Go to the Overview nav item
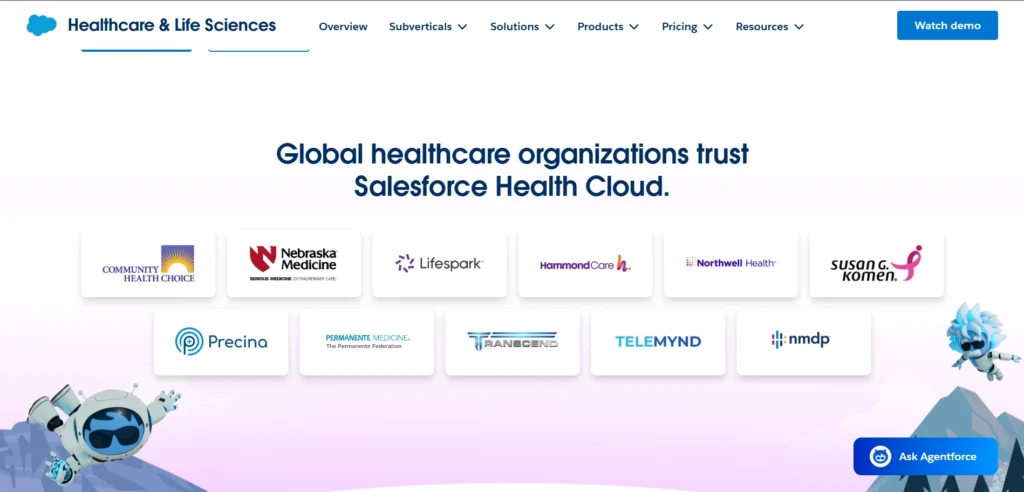Viewport: 1024px width, 492px height. (343, 27)
